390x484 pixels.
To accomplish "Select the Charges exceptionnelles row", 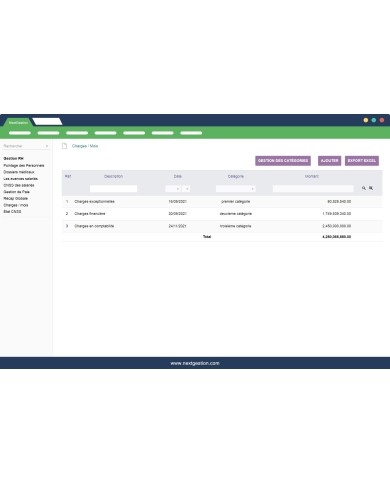I will [222, 202].
